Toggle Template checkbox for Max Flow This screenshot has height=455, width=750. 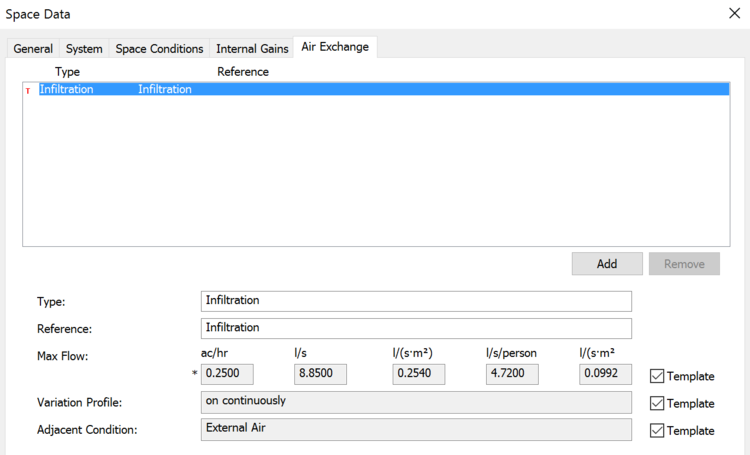tap(657, 376)
